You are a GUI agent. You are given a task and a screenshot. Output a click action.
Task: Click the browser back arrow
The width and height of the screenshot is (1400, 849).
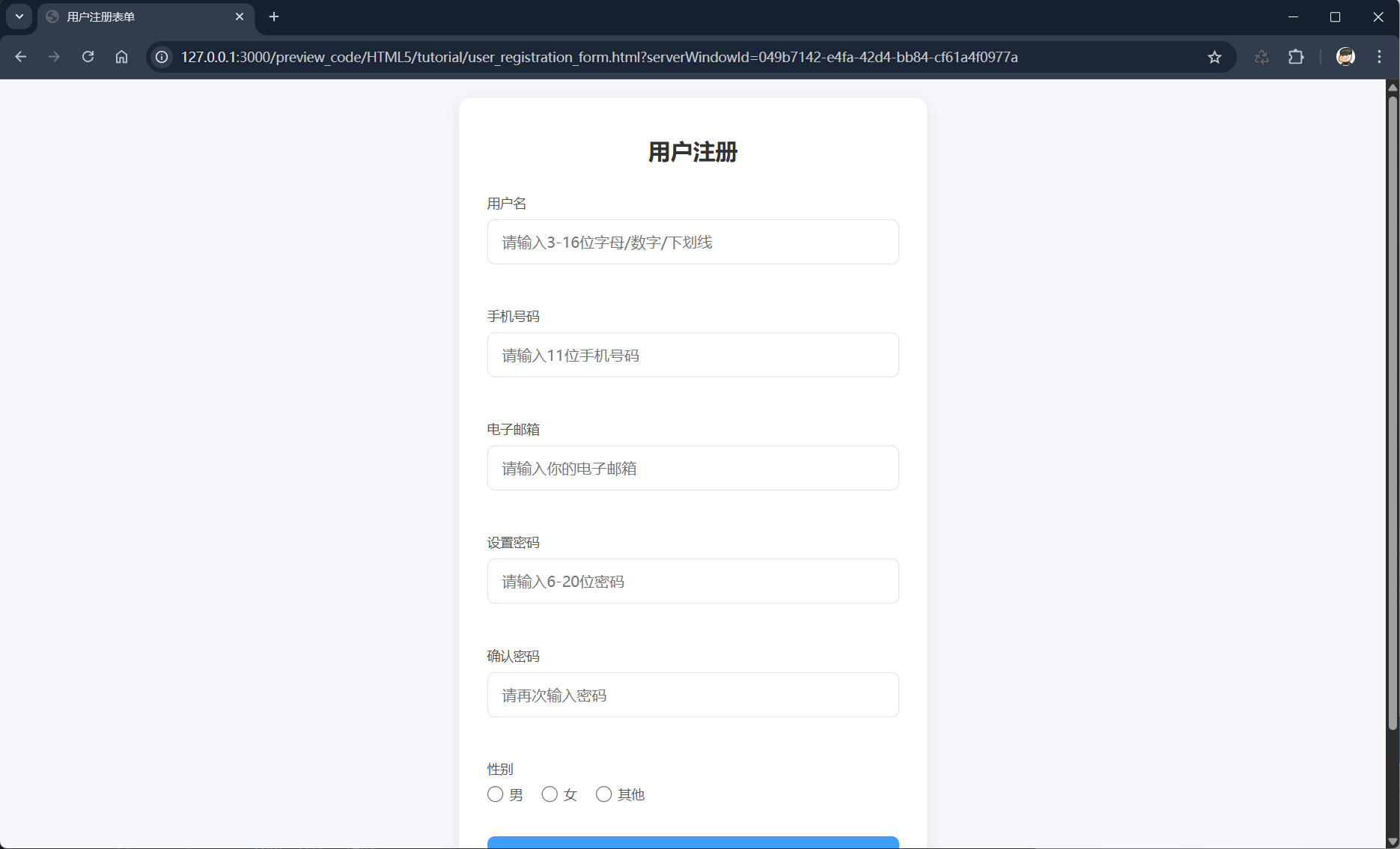tap(21, 57)
